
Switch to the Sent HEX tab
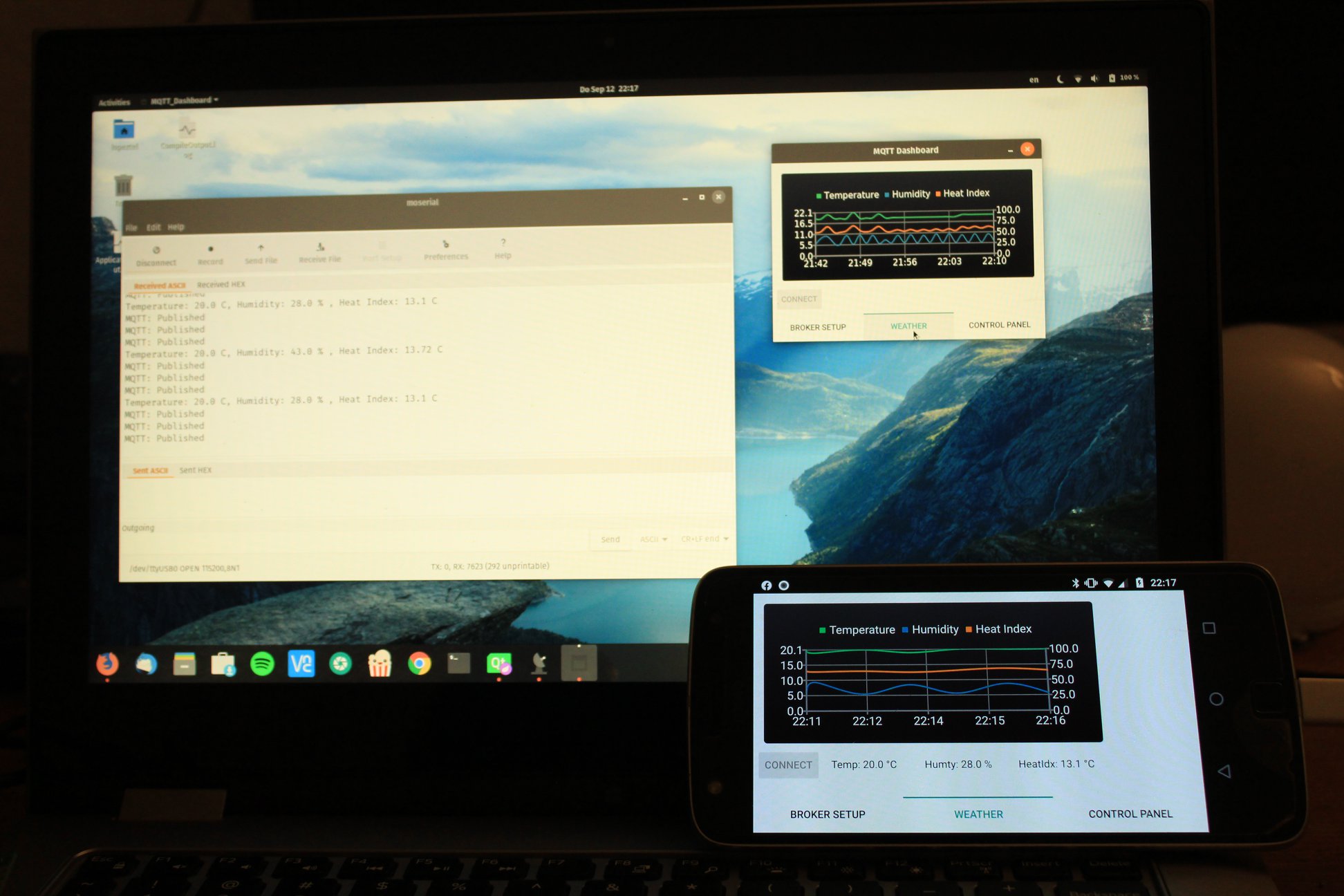point(196,470)
